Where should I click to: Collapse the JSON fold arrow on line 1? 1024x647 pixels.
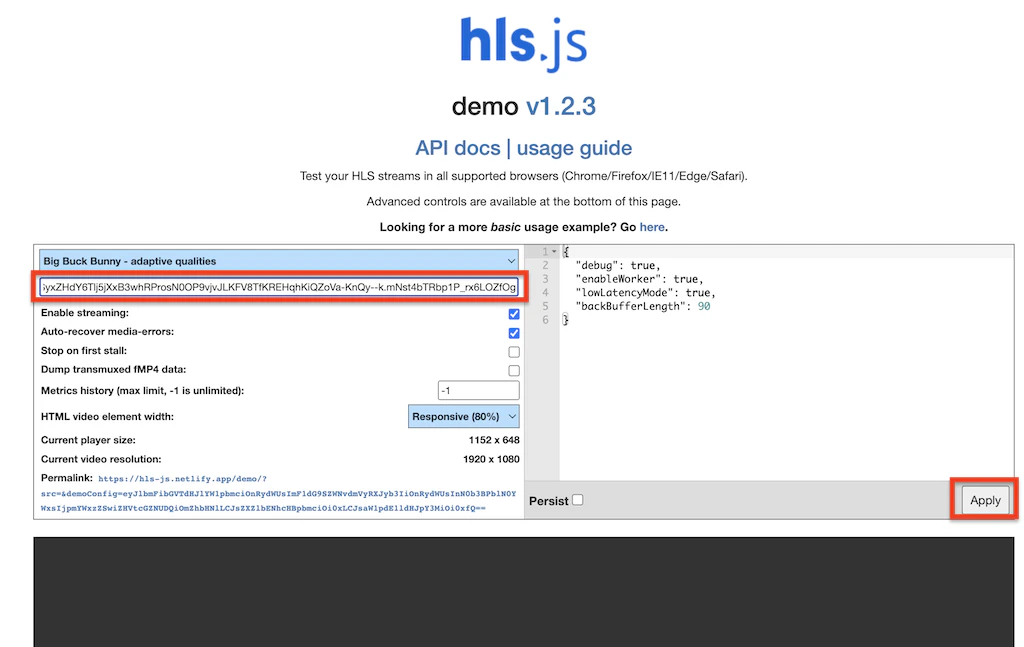pos(554,251)
